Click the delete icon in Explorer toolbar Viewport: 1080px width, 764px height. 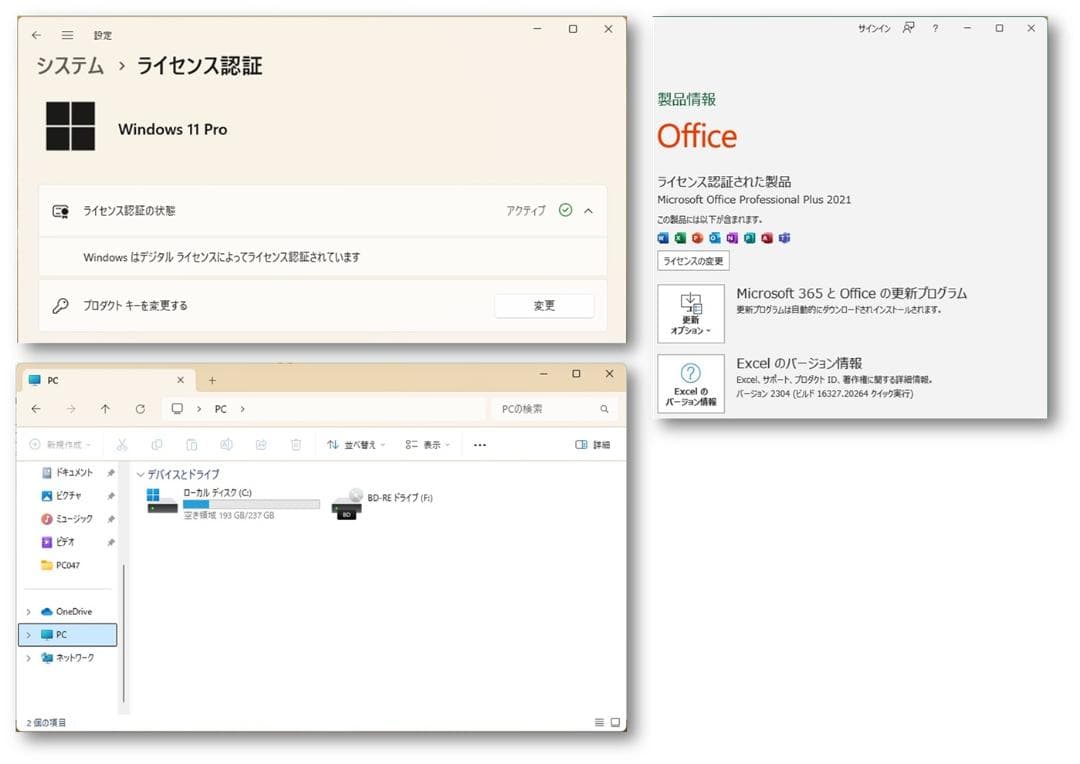coord(294,444)
